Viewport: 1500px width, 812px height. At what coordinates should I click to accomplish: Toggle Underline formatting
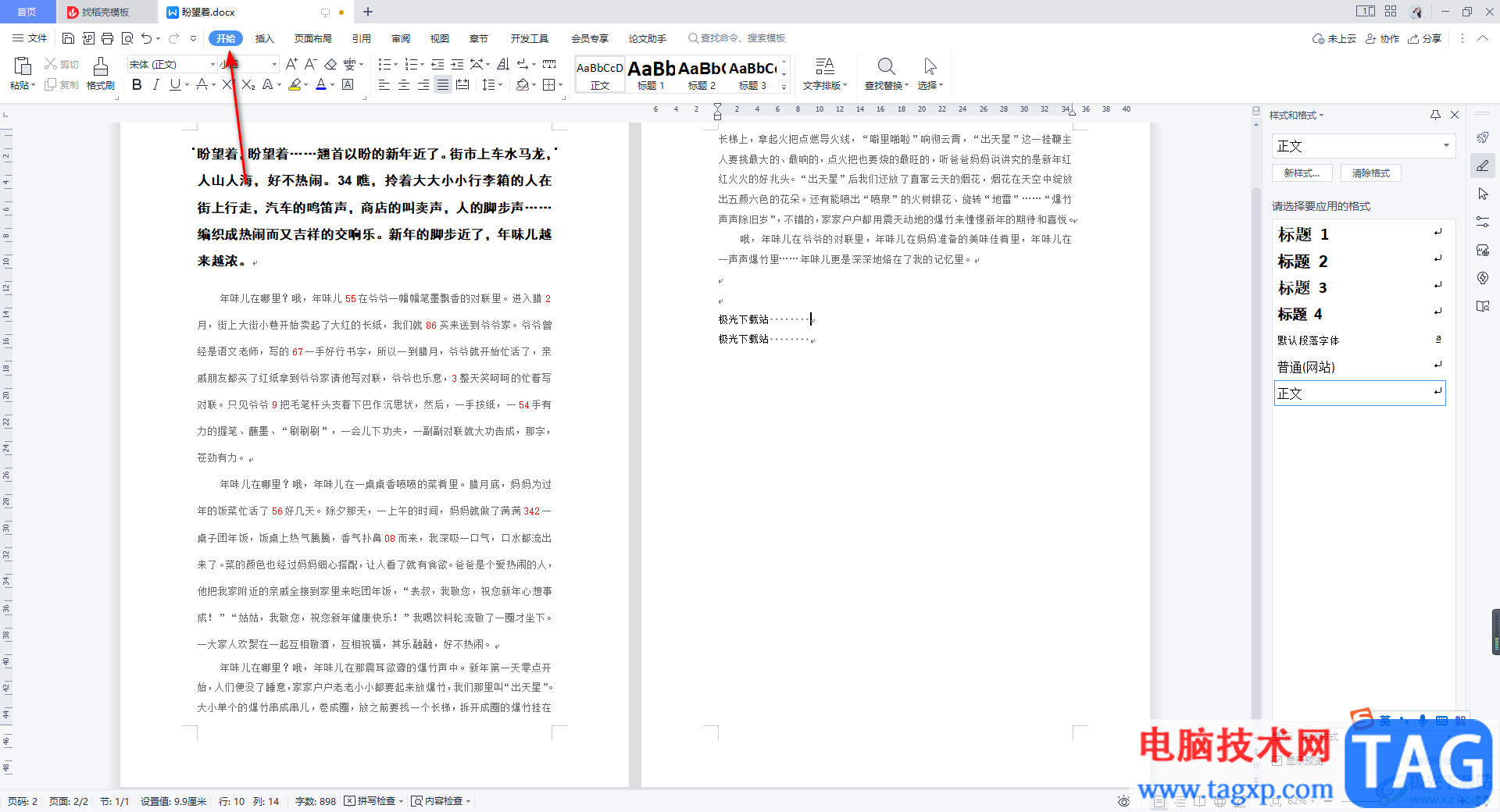(x=175, y=84)
